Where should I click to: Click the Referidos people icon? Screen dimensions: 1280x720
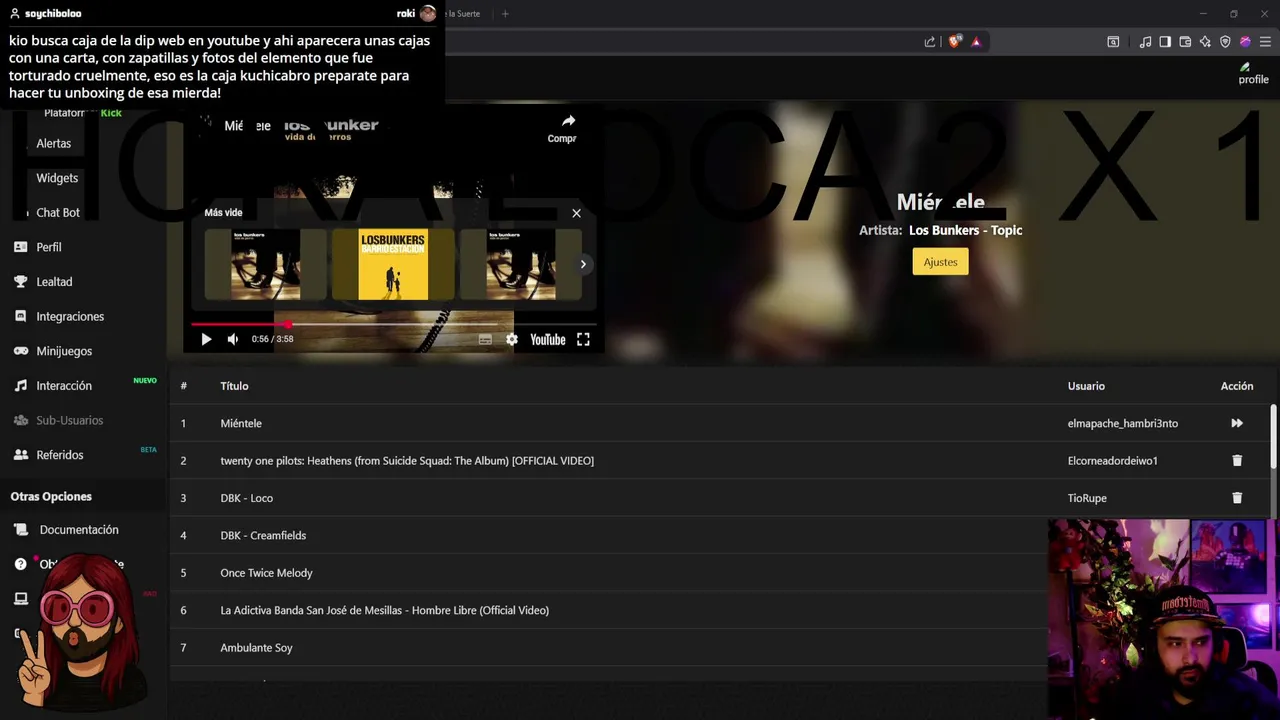20,455
